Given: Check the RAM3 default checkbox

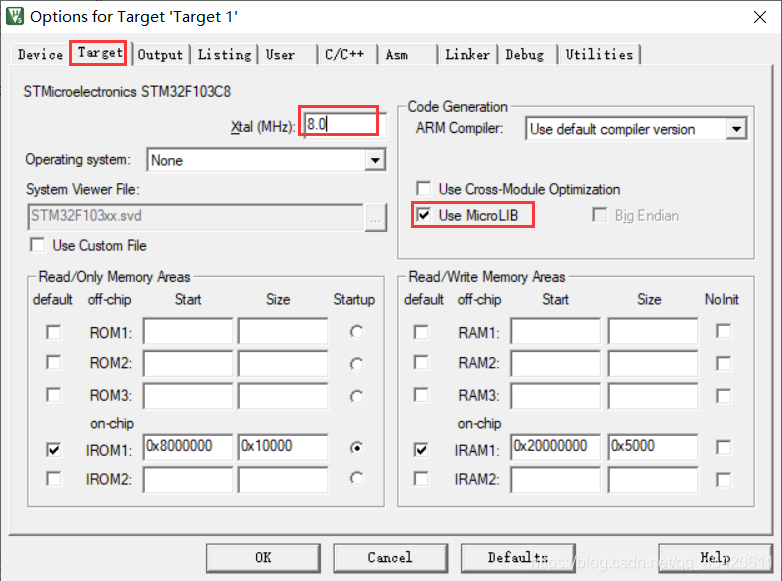Looking at the screenshot, I should tap(421, 395).
